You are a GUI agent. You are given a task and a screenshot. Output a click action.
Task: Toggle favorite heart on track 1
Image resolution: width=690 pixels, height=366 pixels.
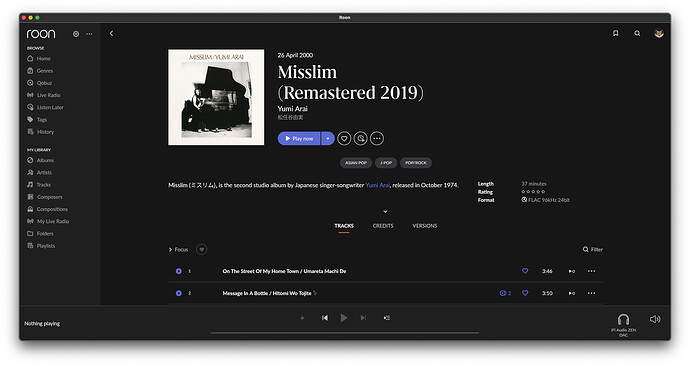[x=525, y=271]
